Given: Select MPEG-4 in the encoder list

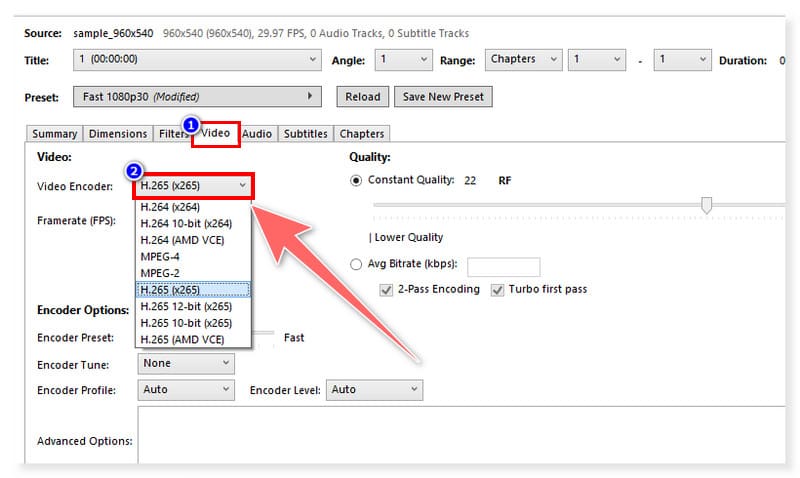Looking at the screenshot, I should 161,256.
